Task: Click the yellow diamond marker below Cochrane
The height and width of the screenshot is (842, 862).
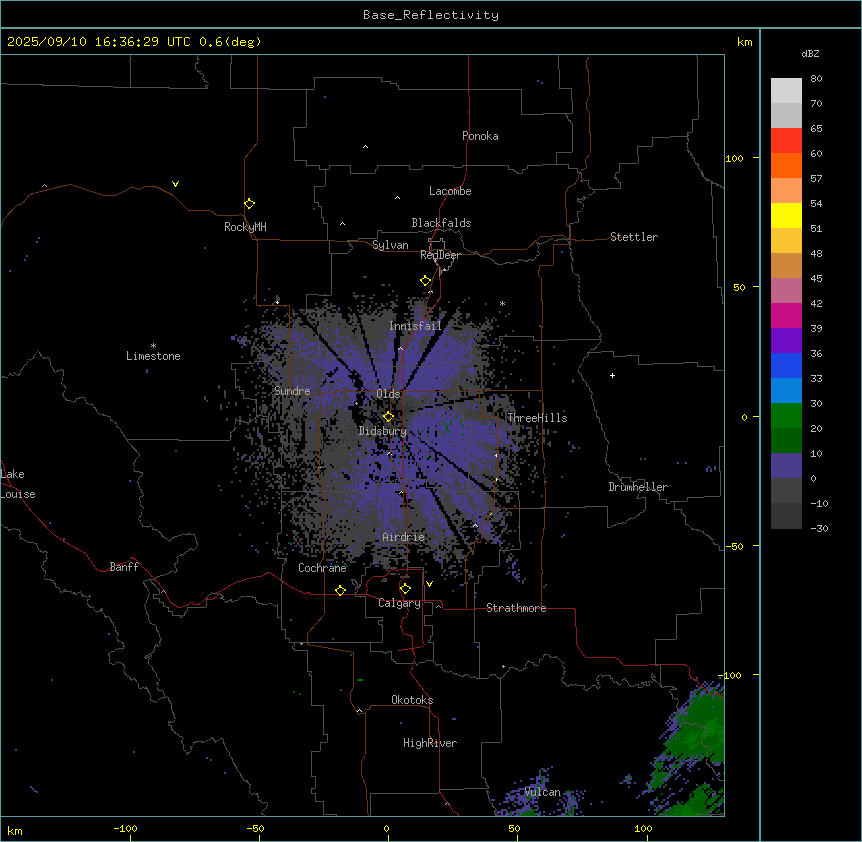Action: pyautogui.click(x=340, y=590)
